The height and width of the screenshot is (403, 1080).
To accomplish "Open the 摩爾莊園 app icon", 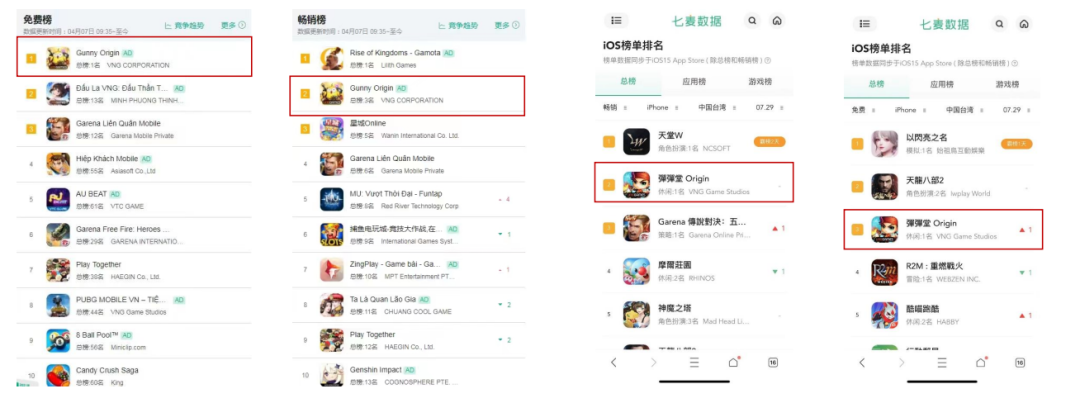I will pyautogui.click(x=636, y=271).
